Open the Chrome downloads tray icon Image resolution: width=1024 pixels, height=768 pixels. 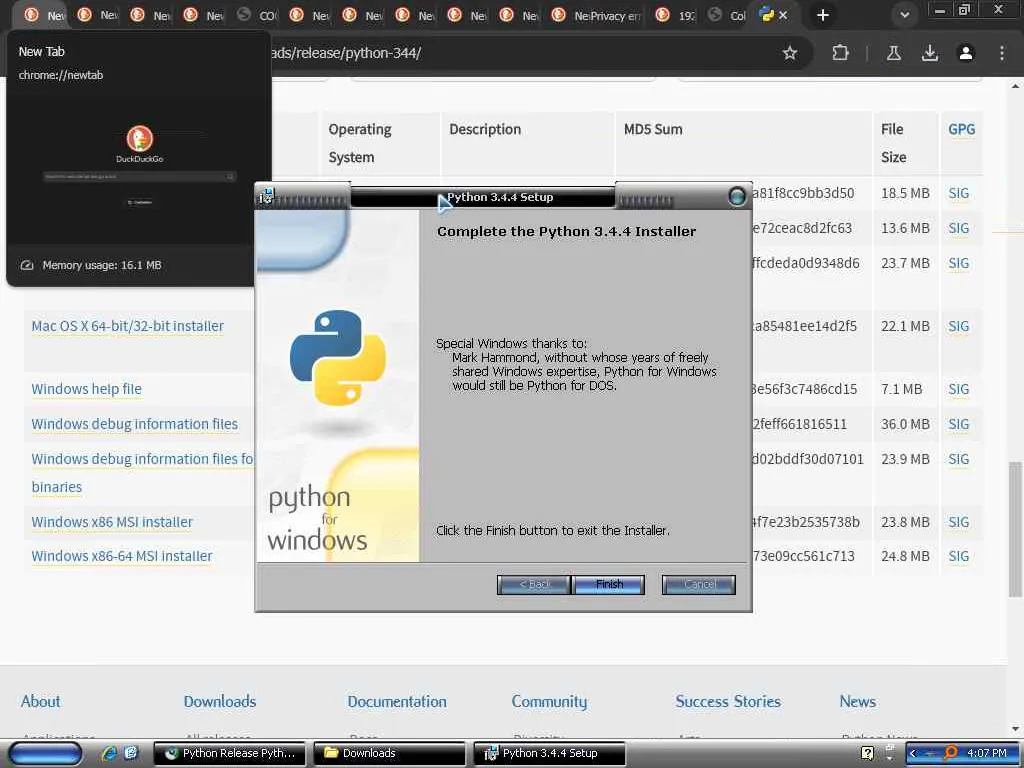(x=929, y=53)
